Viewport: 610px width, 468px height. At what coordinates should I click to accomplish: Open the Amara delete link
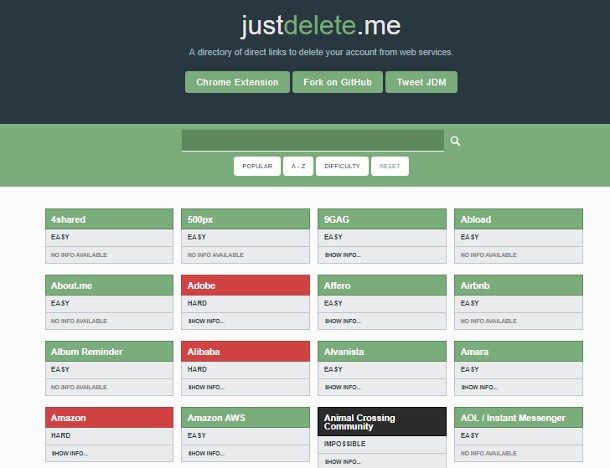coord(518,351)
